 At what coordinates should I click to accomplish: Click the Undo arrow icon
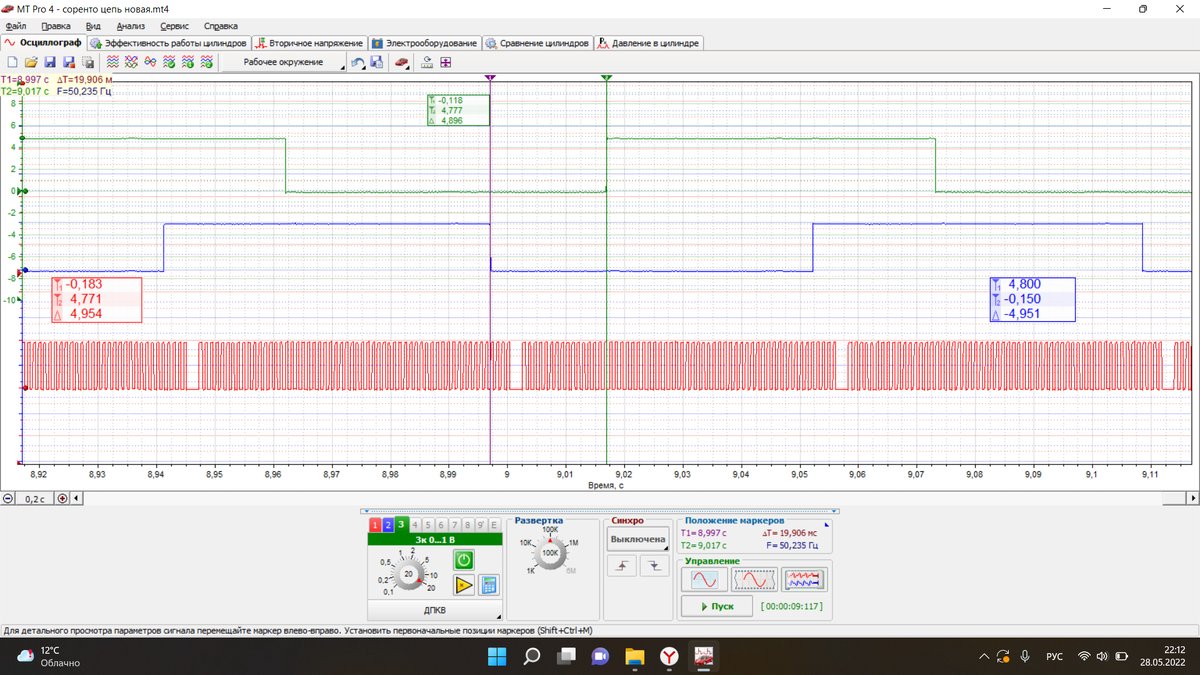(357, 62)
